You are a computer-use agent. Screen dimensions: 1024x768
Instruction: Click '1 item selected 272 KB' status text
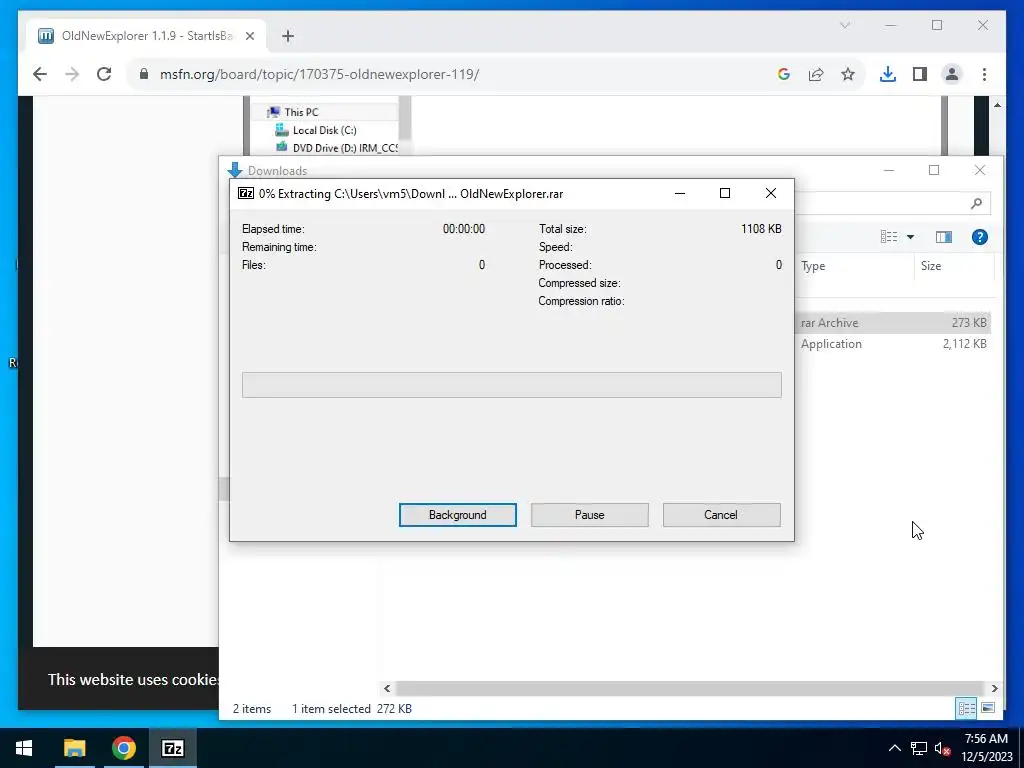click(x=351, y=709)
